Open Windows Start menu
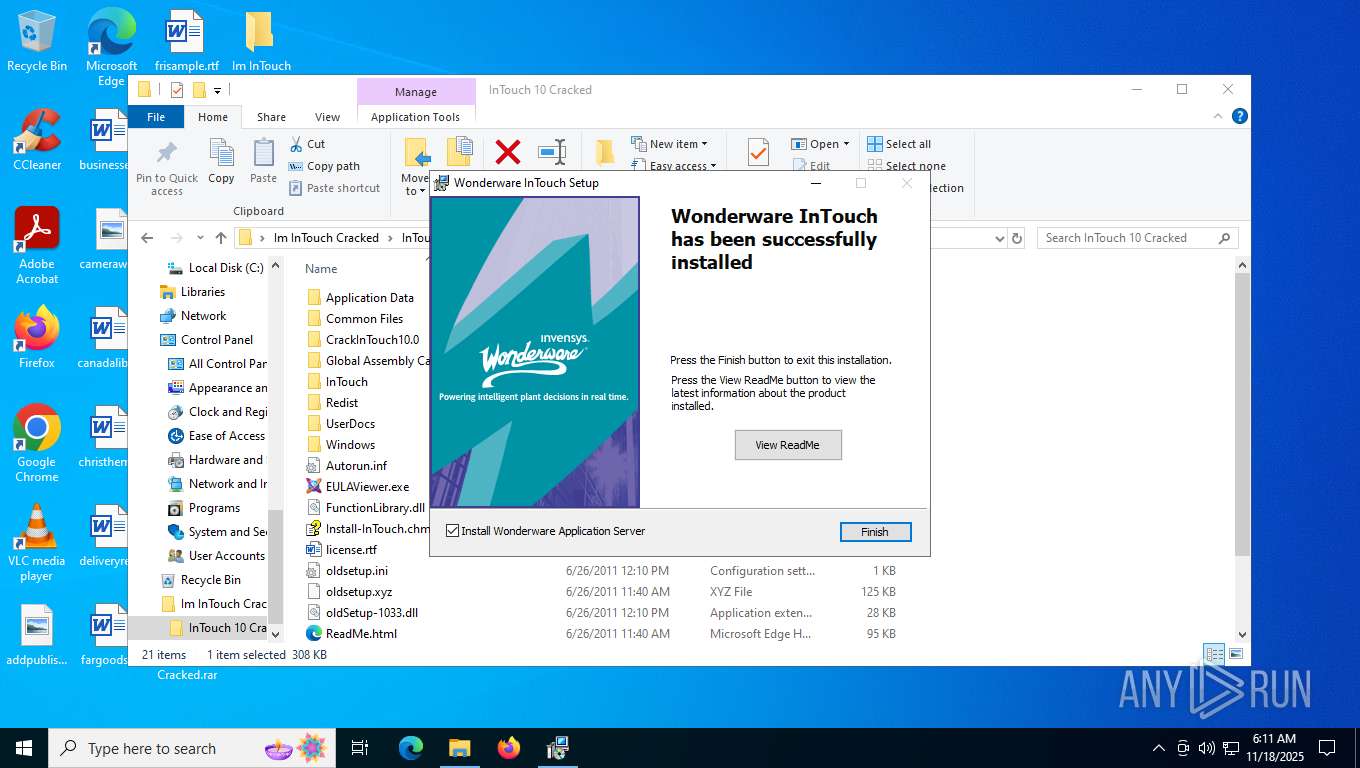 click(24, 748)
